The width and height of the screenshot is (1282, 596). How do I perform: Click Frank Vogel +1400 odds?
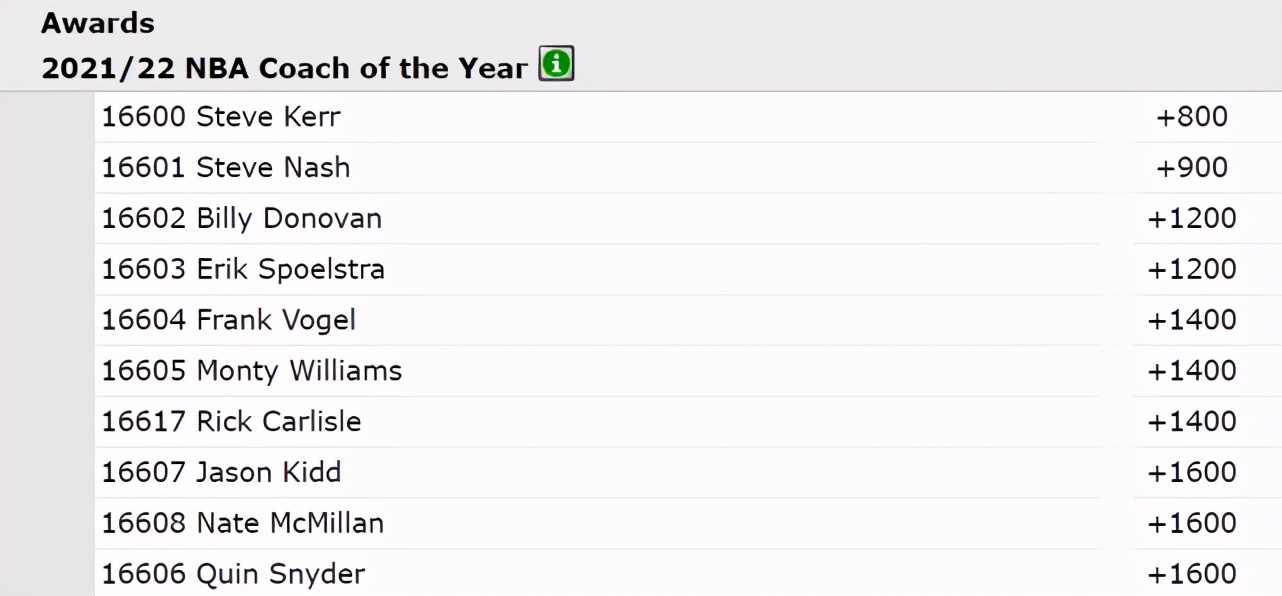[1192, 321]
